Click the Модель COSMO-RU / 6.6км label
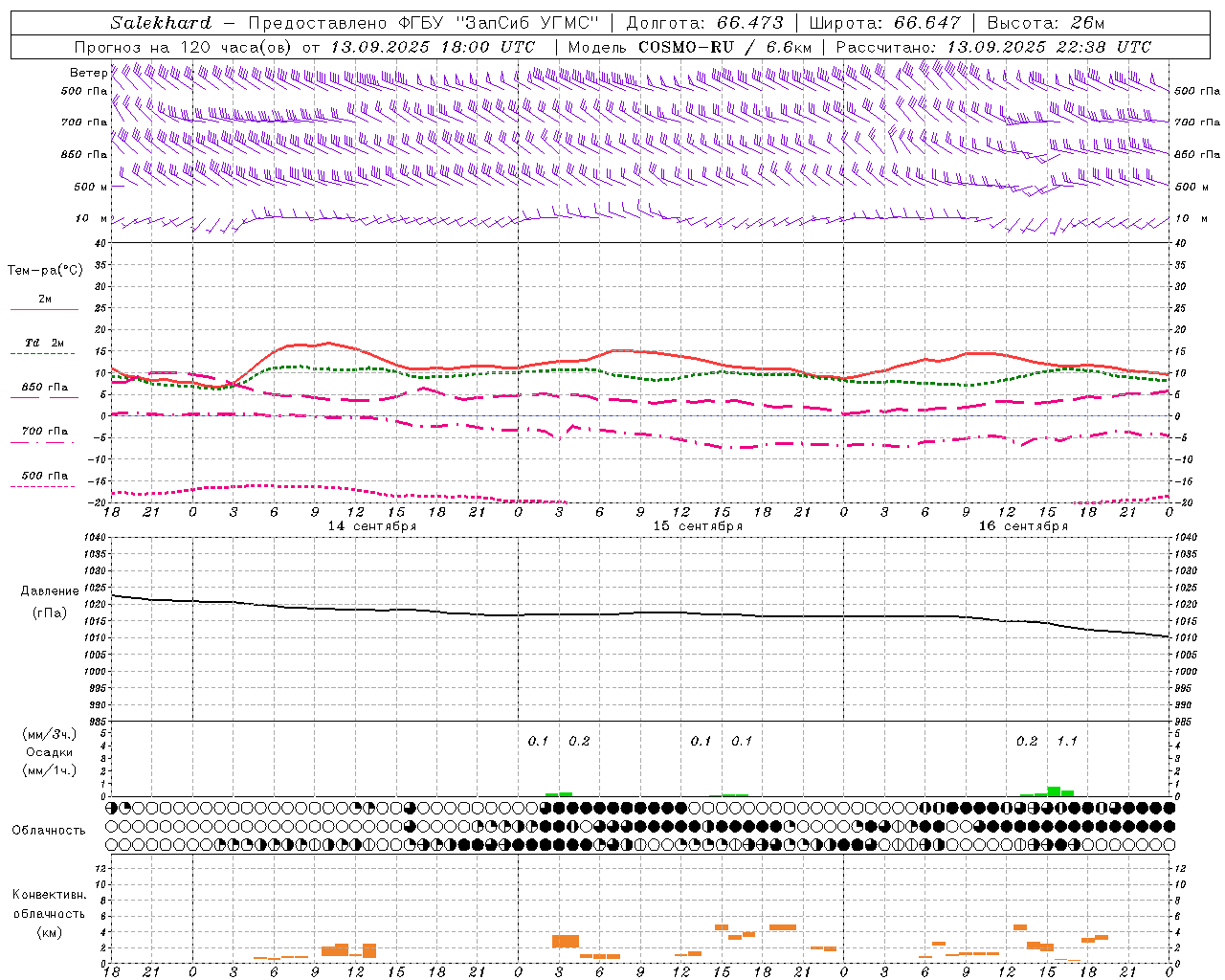The height and width of the screenshot is (980, 1225). (x=690, y=47)
